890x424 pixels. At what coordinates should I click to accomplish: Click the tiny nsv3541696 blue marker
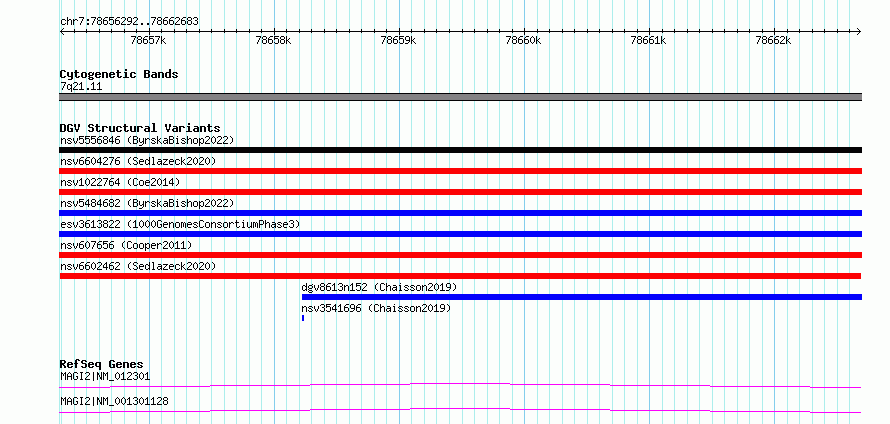coord(303,318)
